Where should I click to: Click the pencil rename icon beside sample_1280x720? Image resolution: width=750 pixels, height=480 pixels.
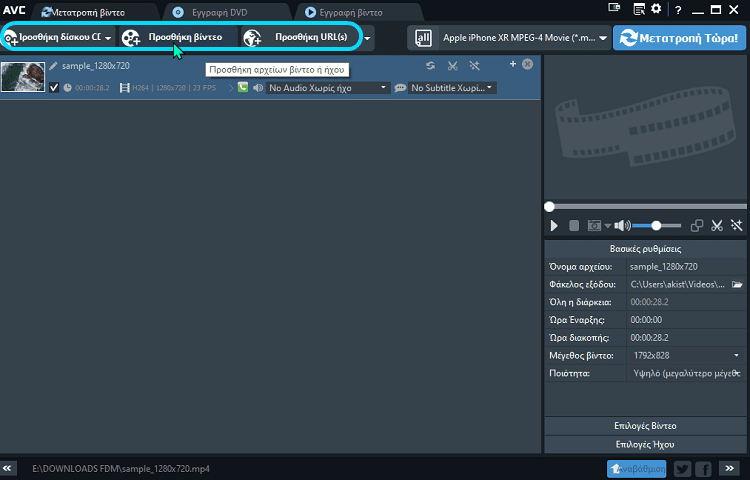pyautogui.click(x=54, y=66)
